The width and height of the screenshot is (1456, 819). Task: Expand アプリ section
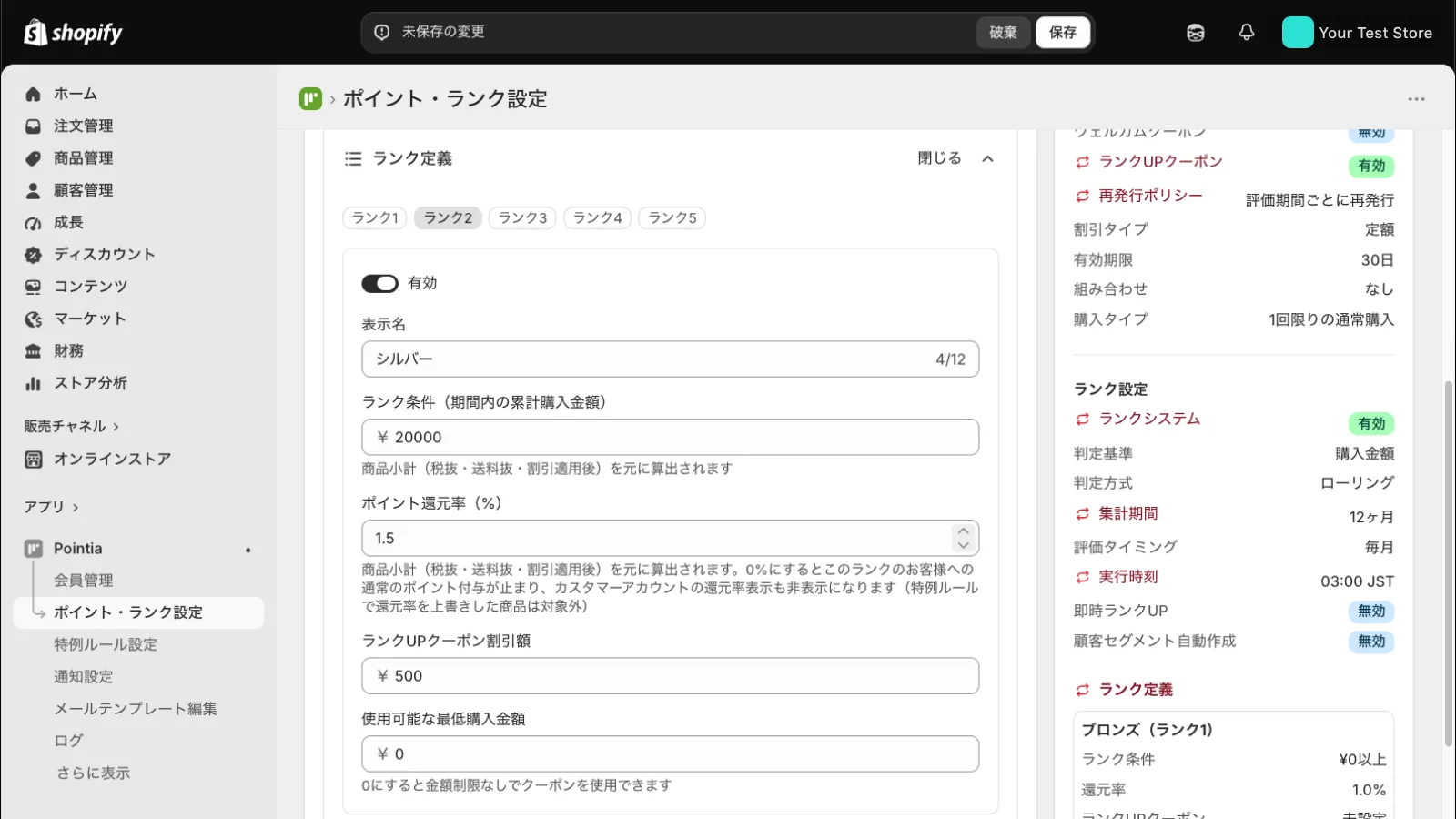[x=51, y=507]
